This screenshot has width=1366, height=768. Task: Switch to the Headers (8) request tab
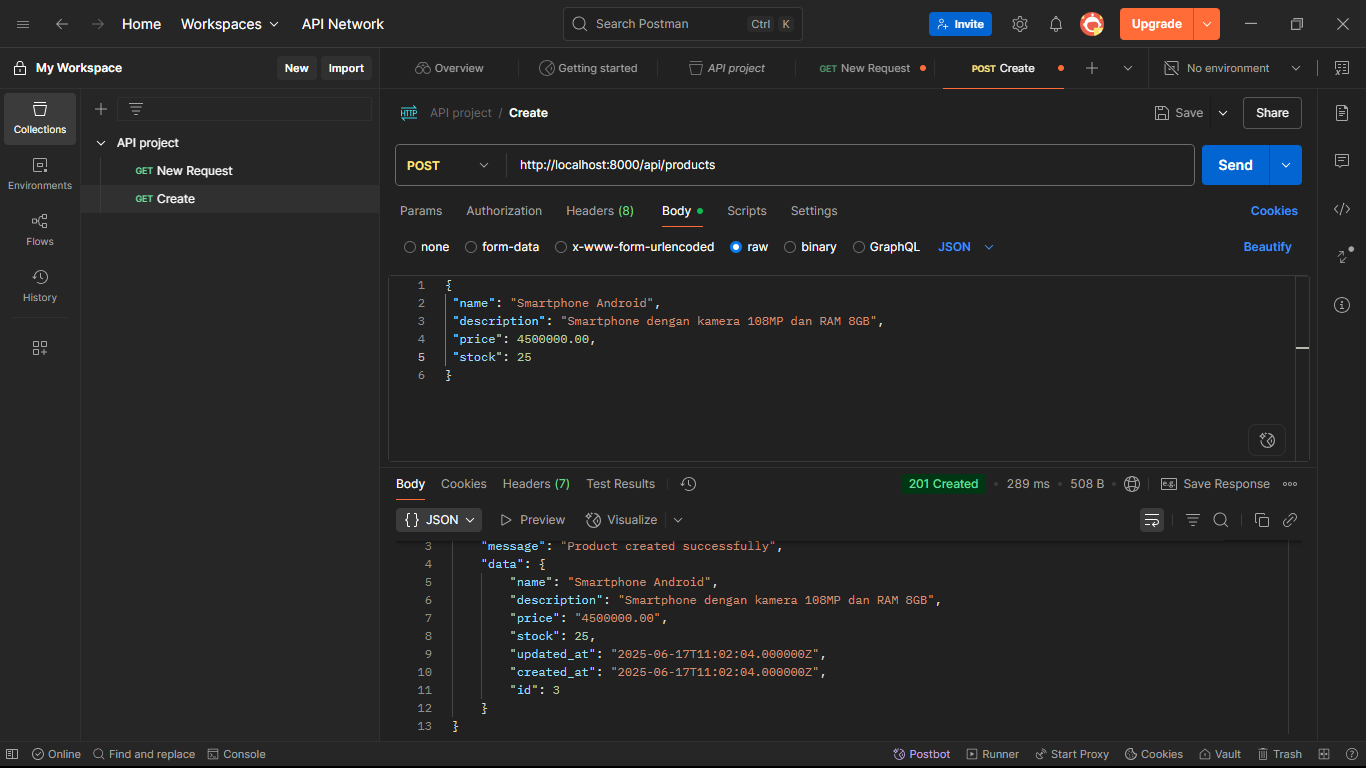599,211
